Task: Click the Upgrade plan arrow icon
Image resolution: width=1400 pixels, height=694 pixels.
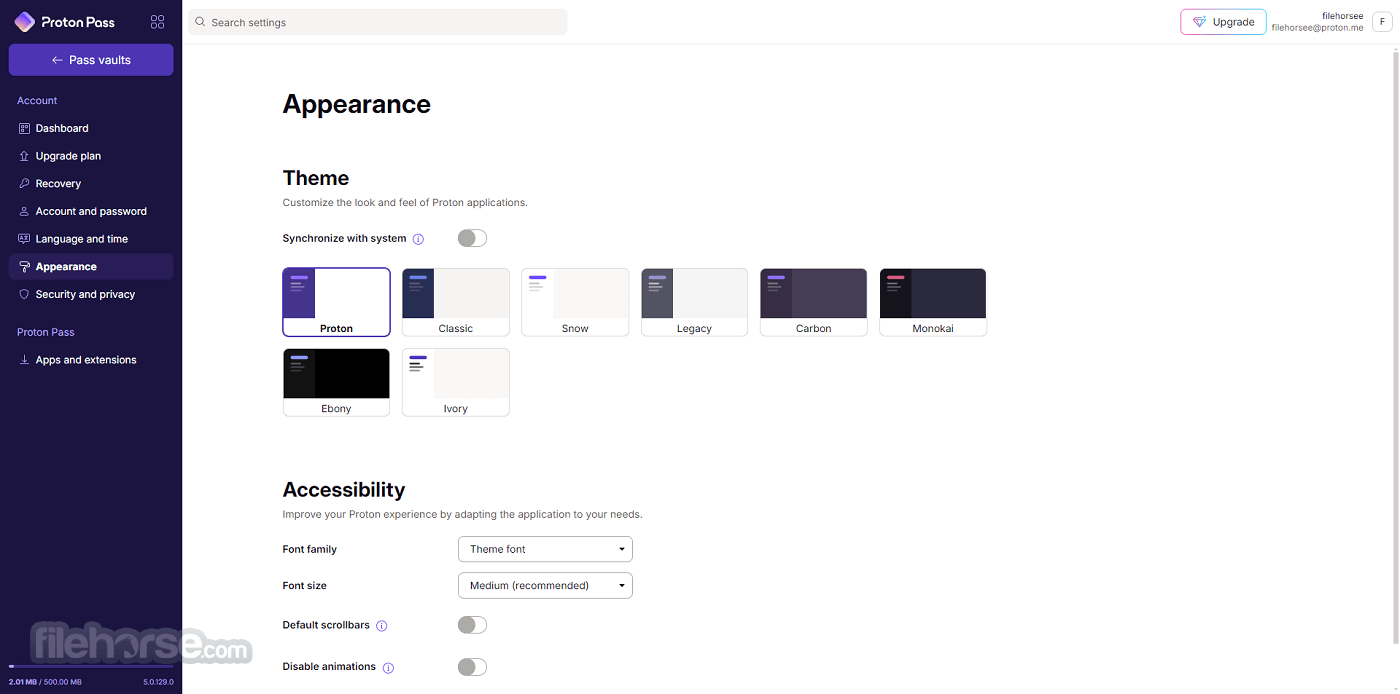Action: pos(25,156)
